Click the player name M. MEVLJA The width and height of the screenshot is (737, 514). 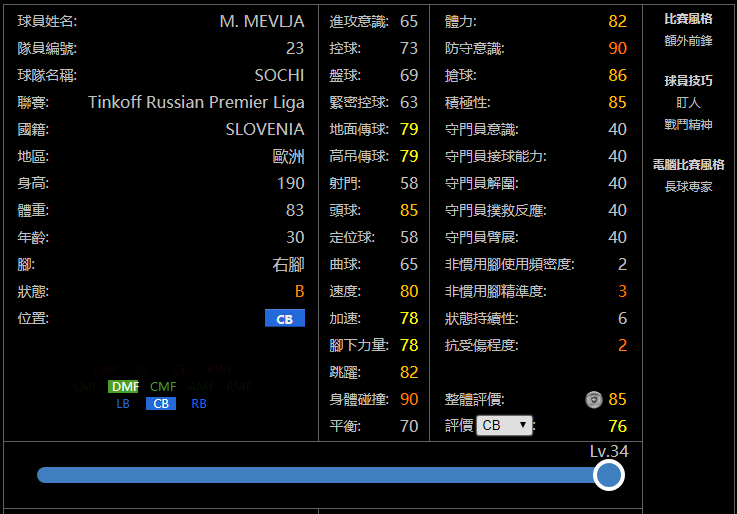pyautogui.click(x=262, y=22)
